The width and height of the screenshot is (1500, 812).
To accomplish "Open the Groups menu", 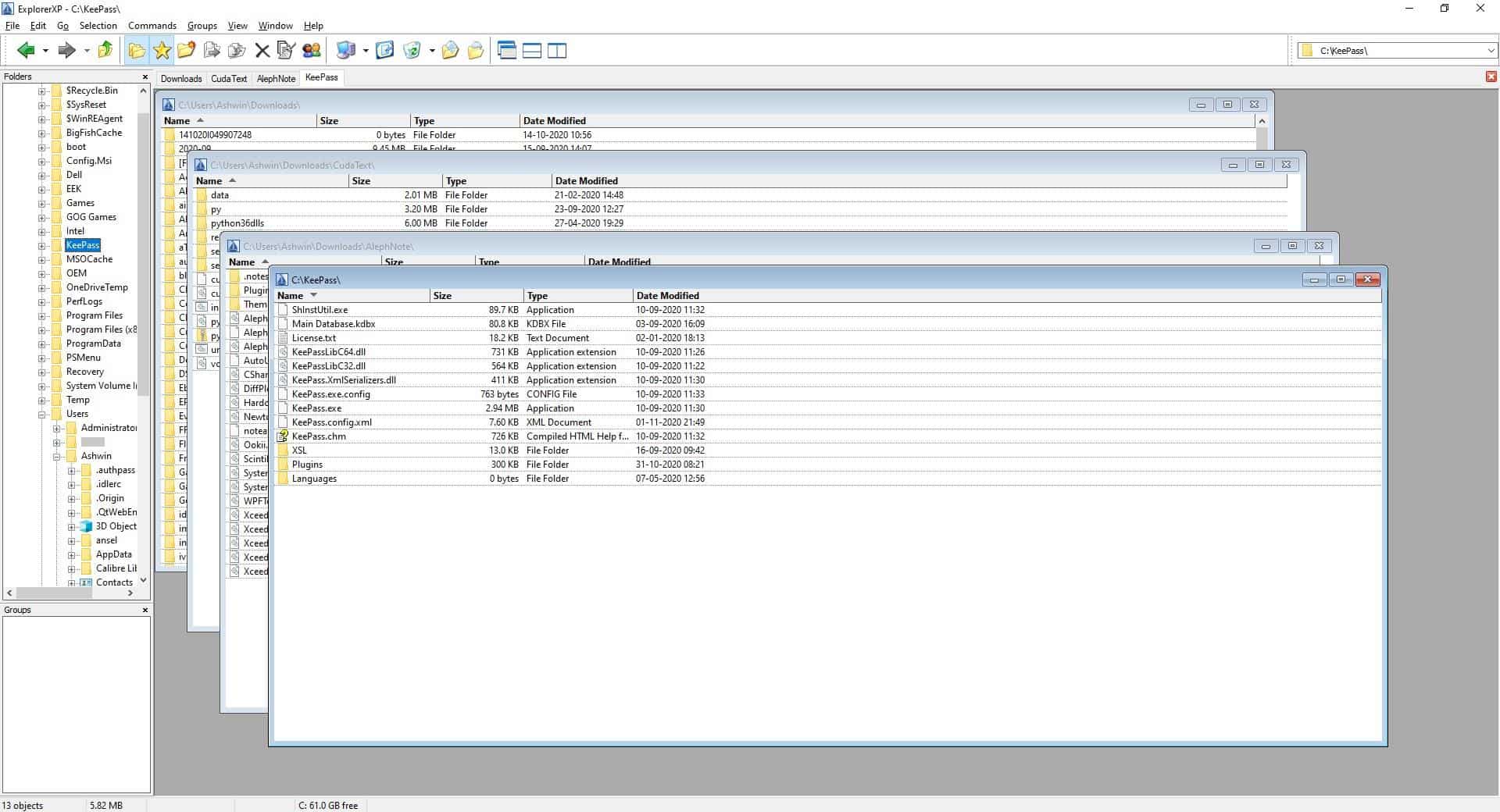I will point(202,26).
